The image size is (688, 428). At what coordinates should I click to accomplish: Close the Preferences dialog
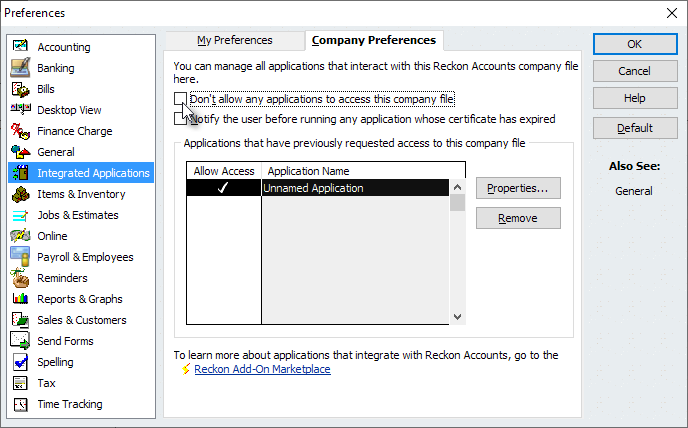pyautogui.click(x=671, y=13)
